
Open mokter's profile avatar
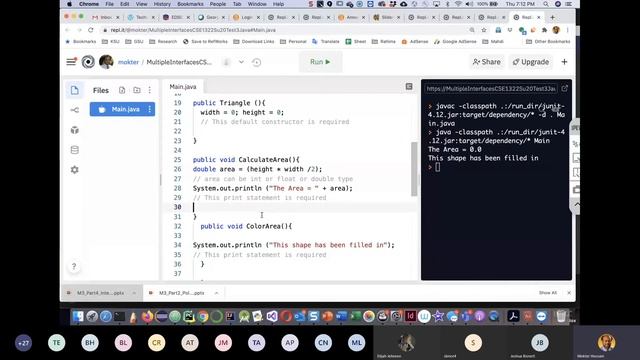click(106, 62)
